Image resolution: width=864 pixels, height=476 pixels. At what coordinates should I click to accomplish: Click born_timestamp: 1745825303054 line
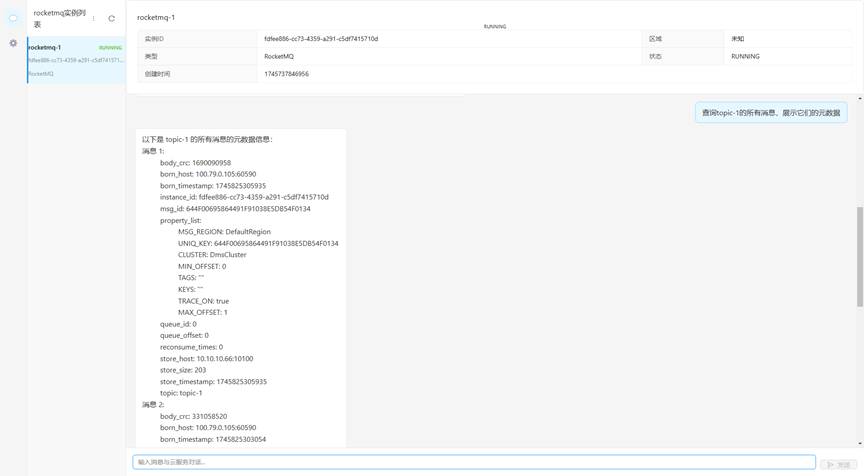[x=213, y=440]
